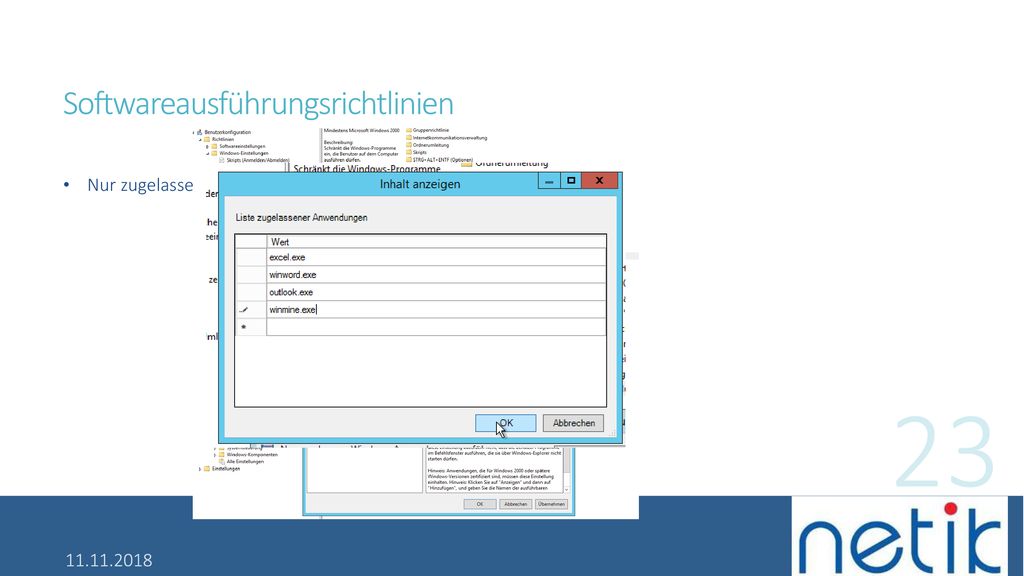Select the Richtlinien tree node
The image size is (1024, 576).
coord(223,139)
